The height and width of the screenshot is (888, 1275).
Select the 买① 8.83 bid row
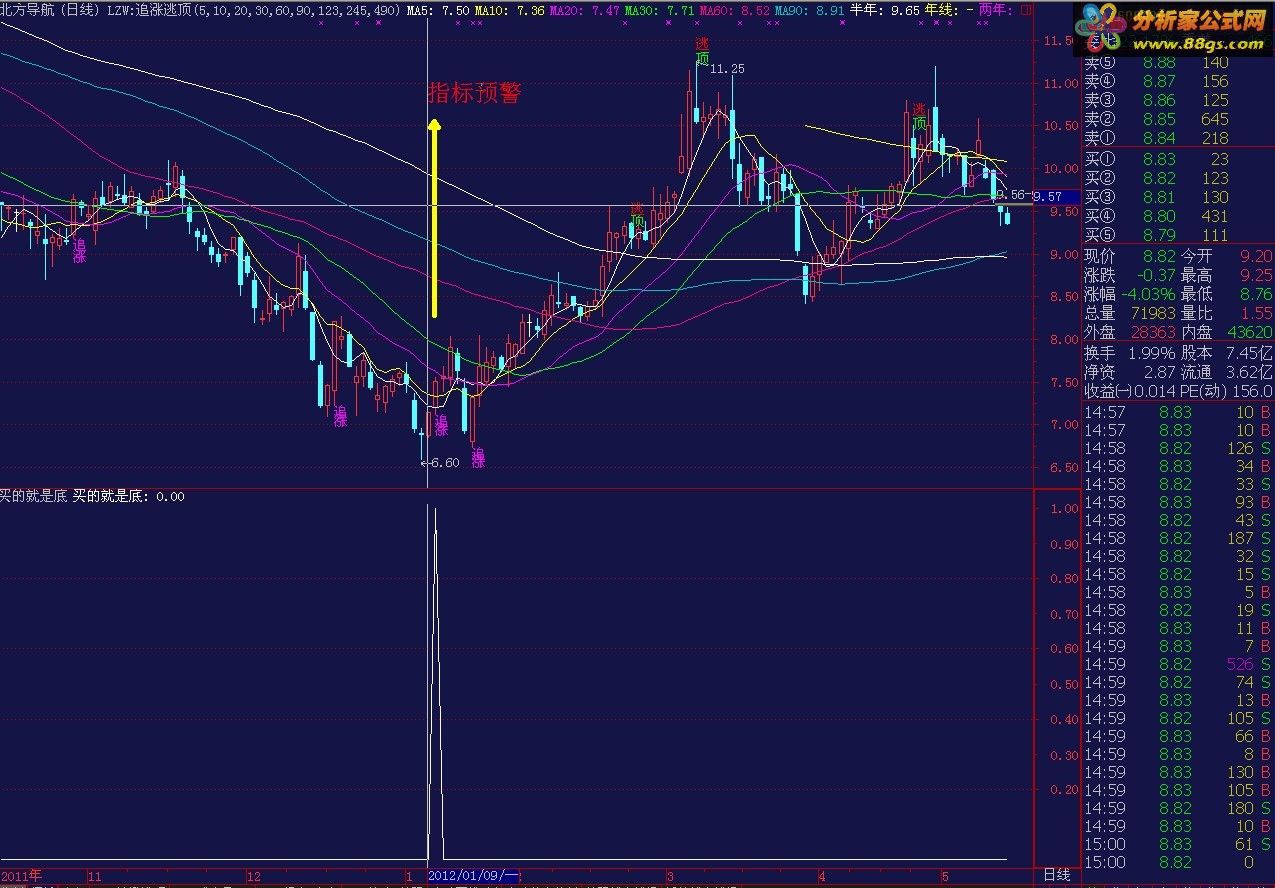coord(1157,159)
